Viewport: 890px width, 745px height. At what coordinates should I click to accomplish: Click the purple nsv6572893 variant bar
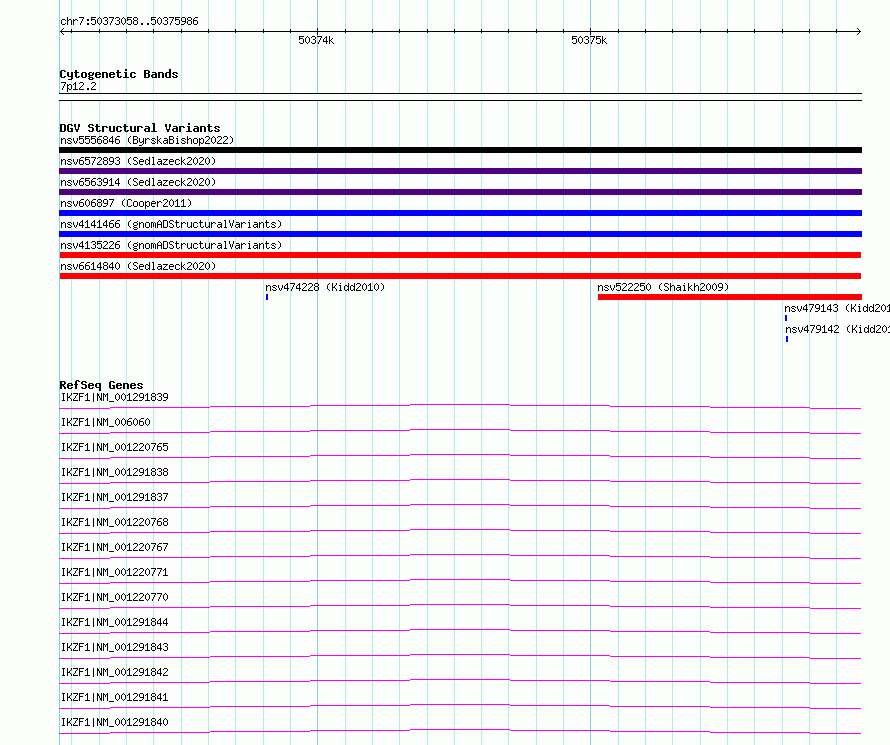(460, 171)
